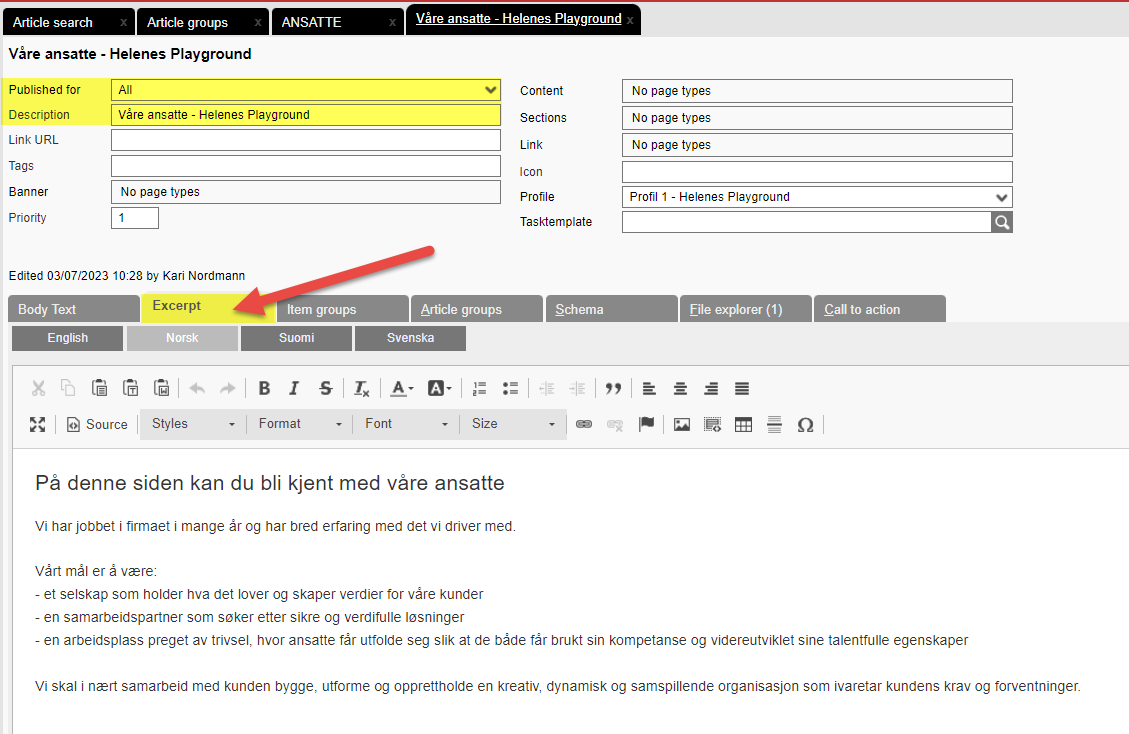Switch to the Body Text tab
The image size is (1129, 734).
74,309
